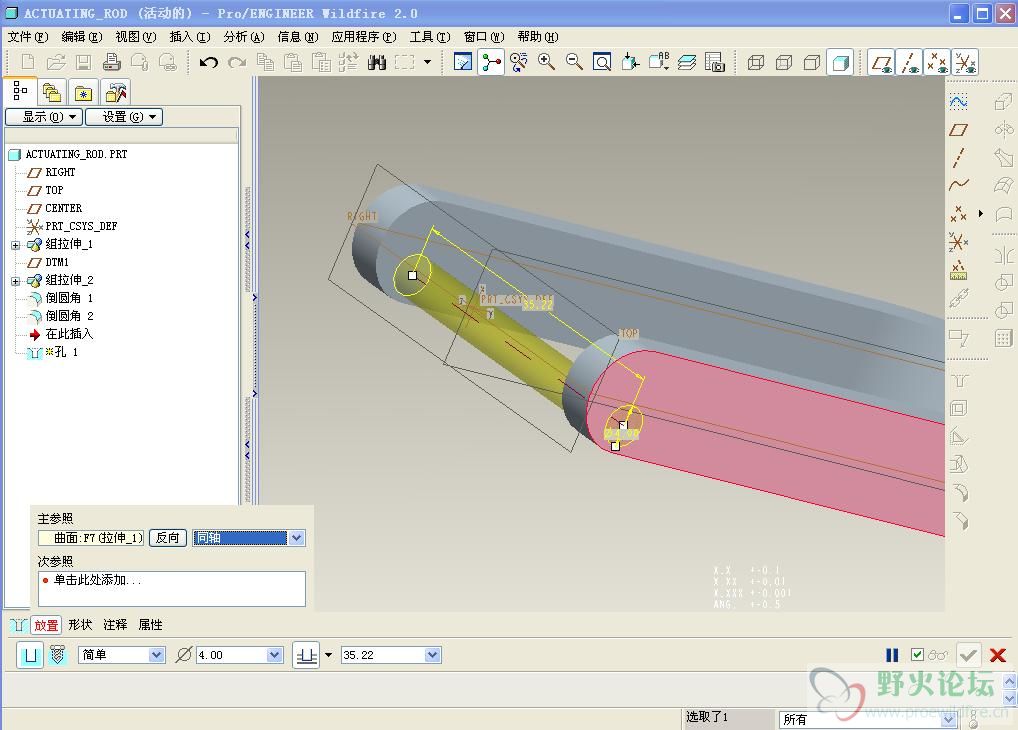Select the standard threaded hole type icon
1018x730 pixels.
point(58,655)
